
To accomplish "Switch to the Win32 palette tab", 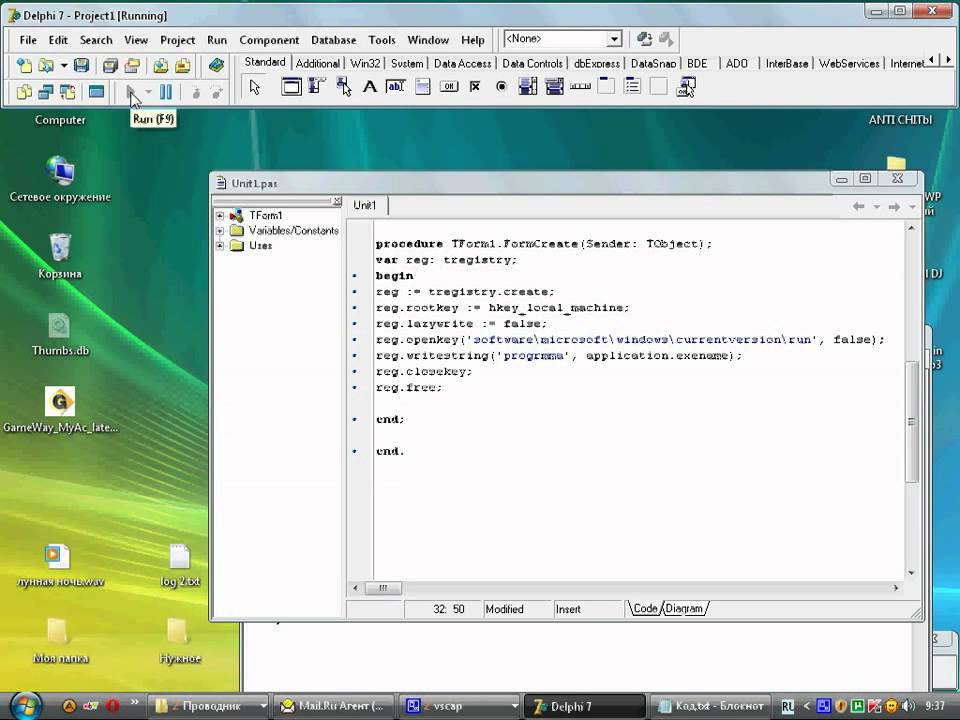I will click(366, 64).
